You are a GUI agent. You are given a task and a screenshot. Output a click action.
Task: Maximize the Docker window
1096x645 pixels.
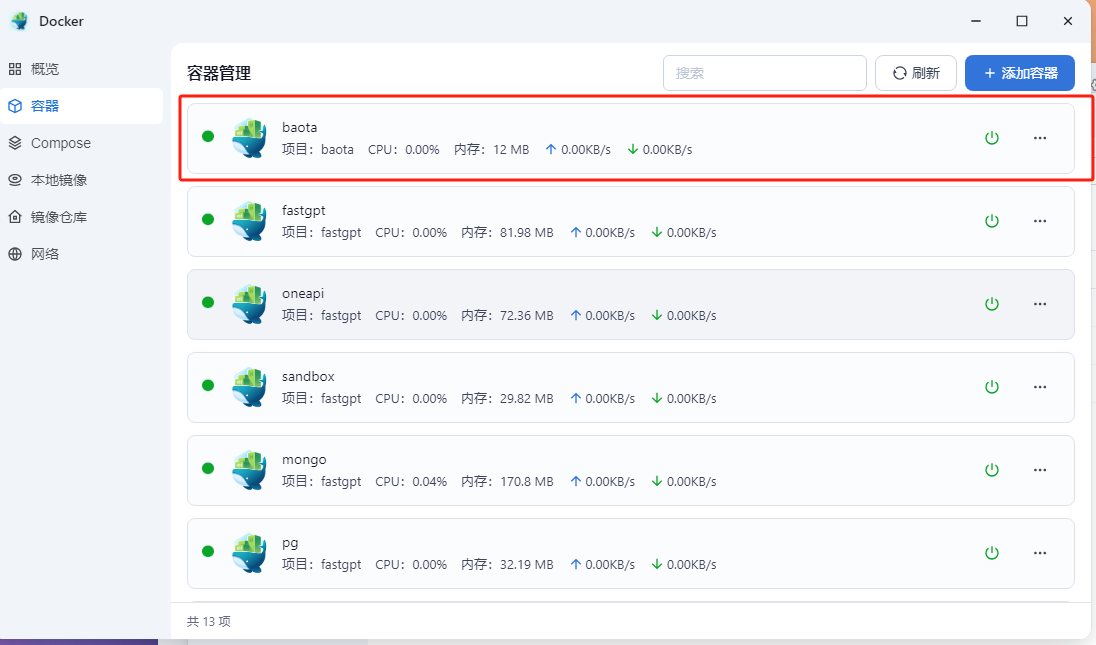[x=1021, y=21]
